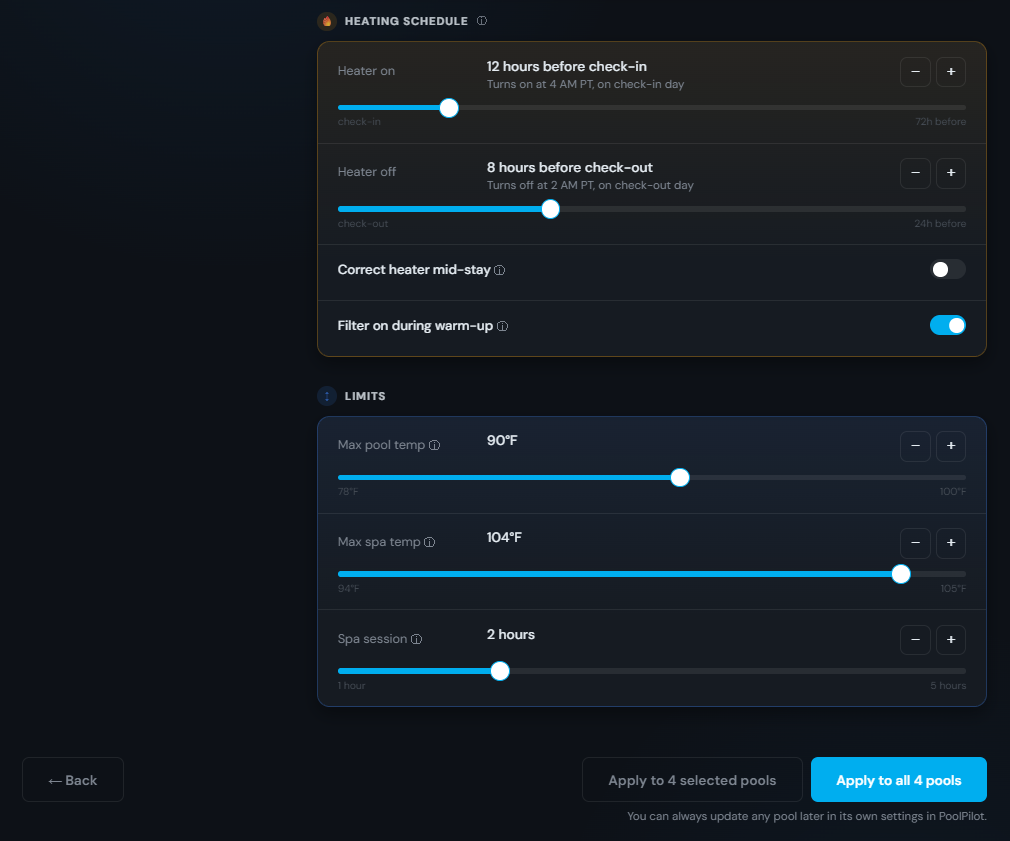Increase Heater off hours with plus
The image size is (1010, 841).
click(x=951, y=173)
